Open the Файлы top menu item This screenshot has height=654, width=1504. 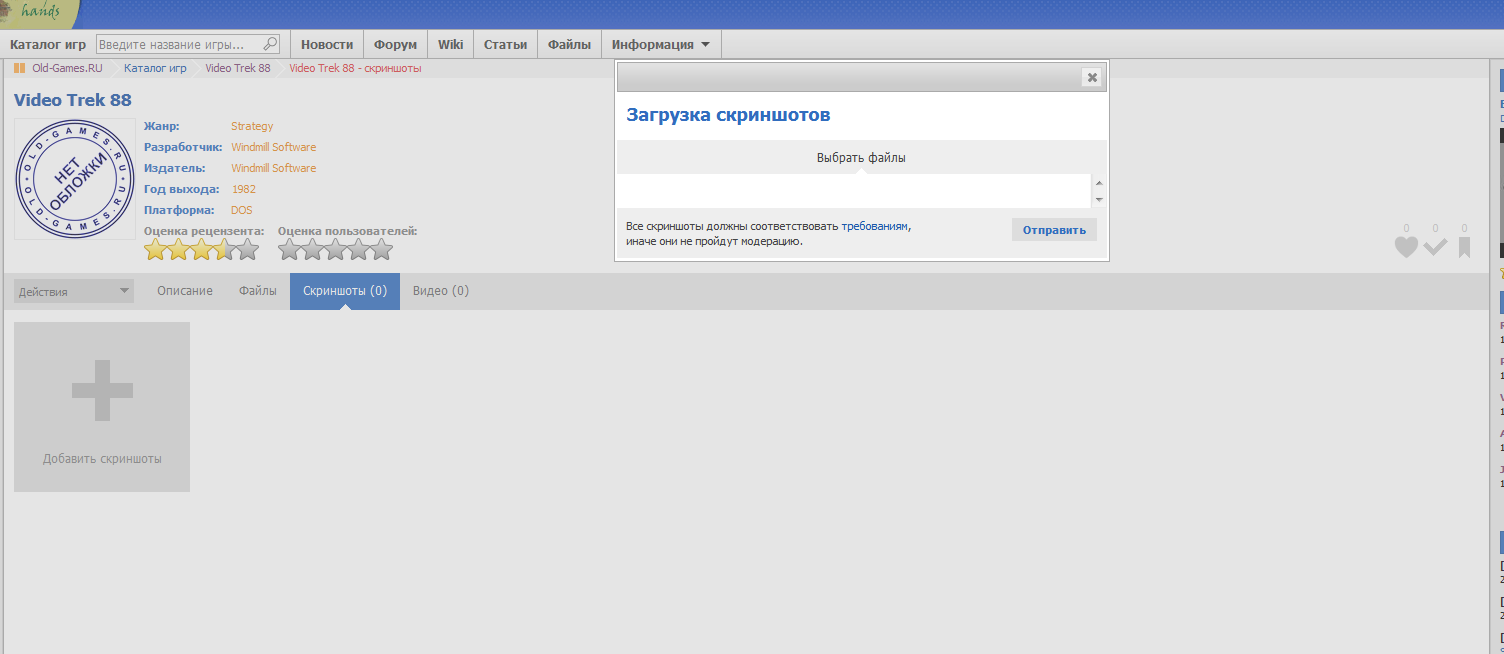point(569,44)
